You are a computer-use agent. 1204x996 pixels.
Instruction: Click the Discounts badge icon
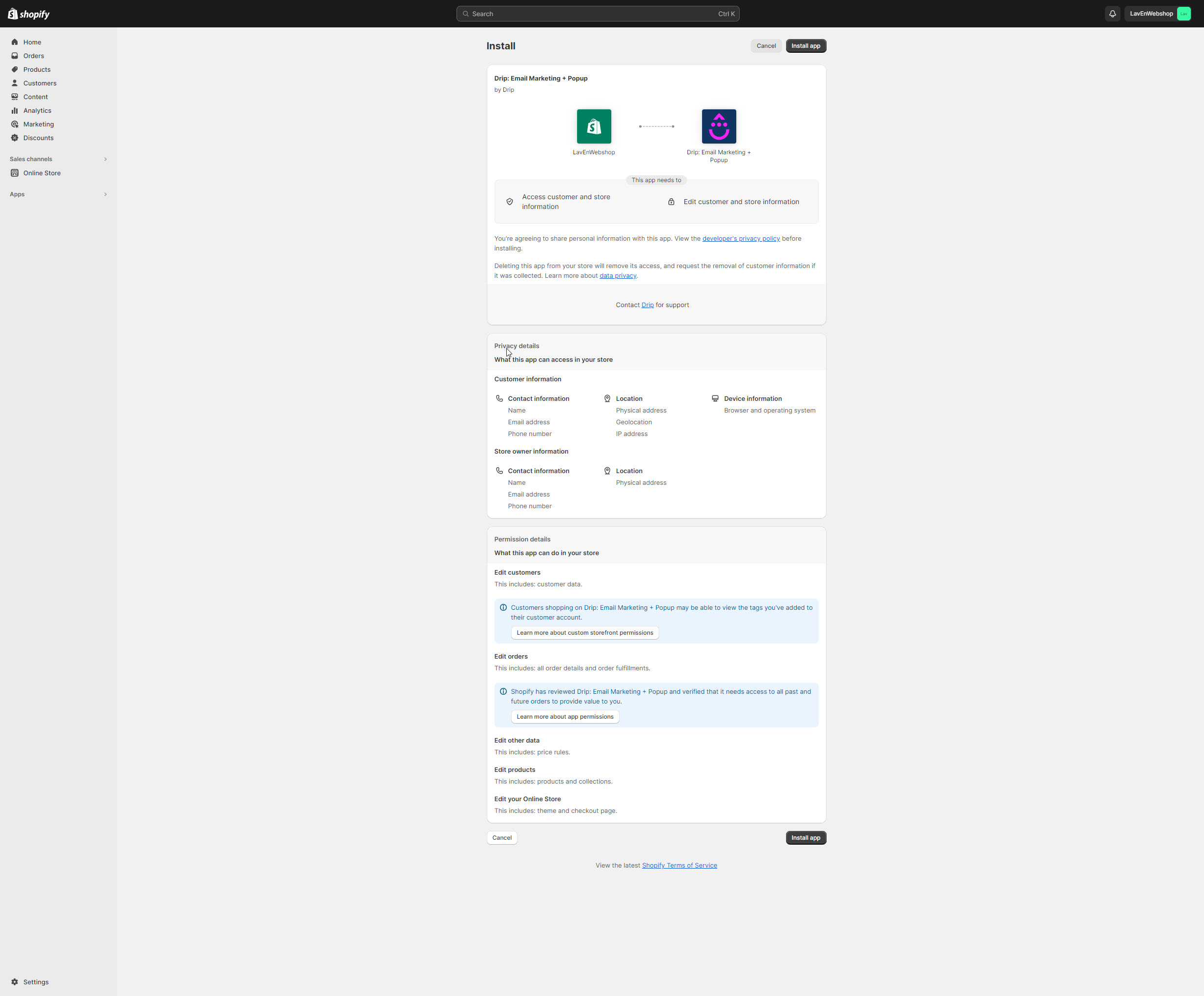(15, 138)
